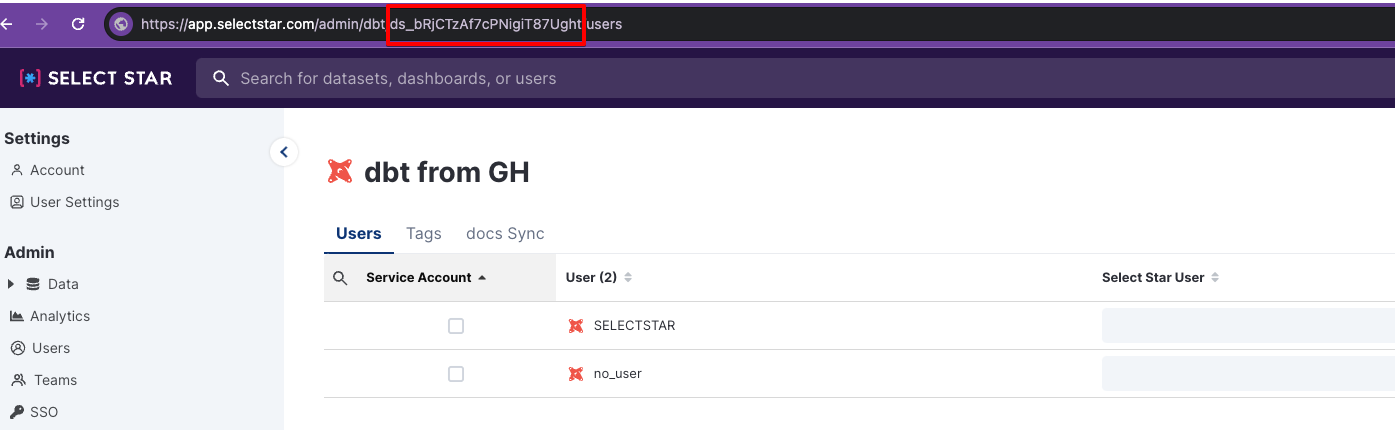Viewport: 1395px width, 430px height.
Task: Click the Select Star logo
Action: (x=96, y=78)
